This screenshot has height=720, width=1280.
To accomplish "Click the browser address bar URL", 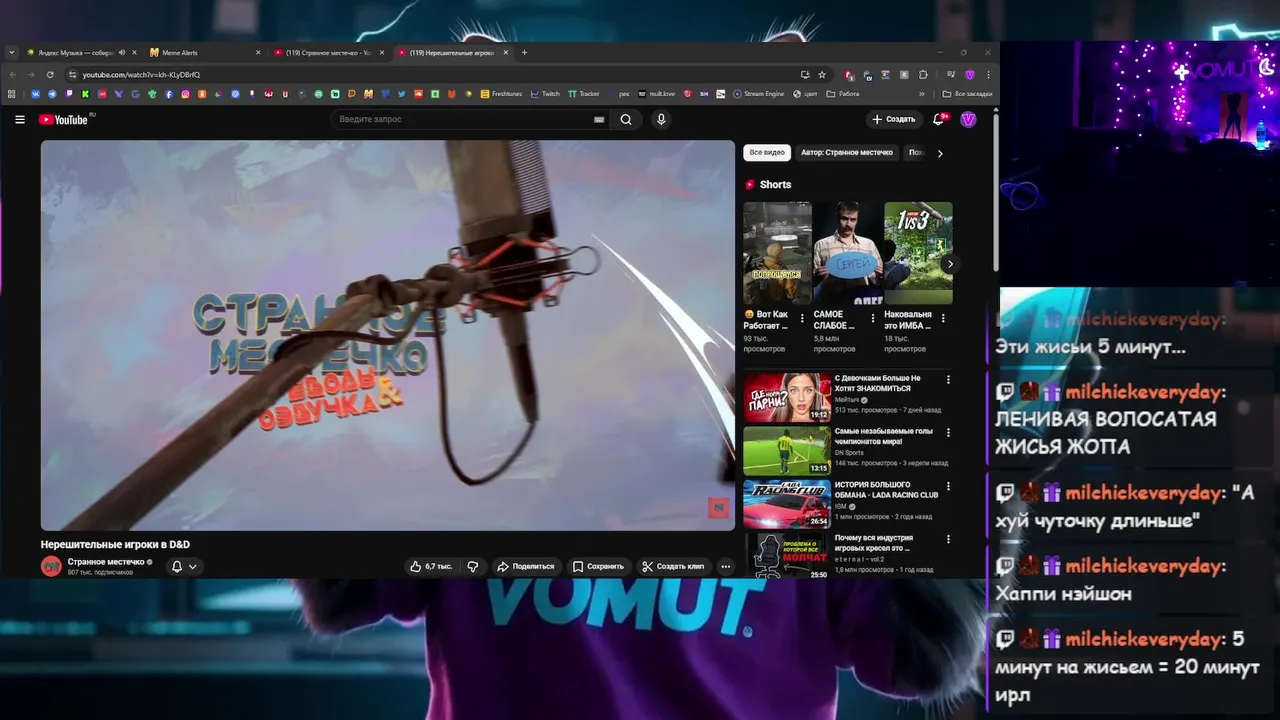I will click(x=141, y=75).
